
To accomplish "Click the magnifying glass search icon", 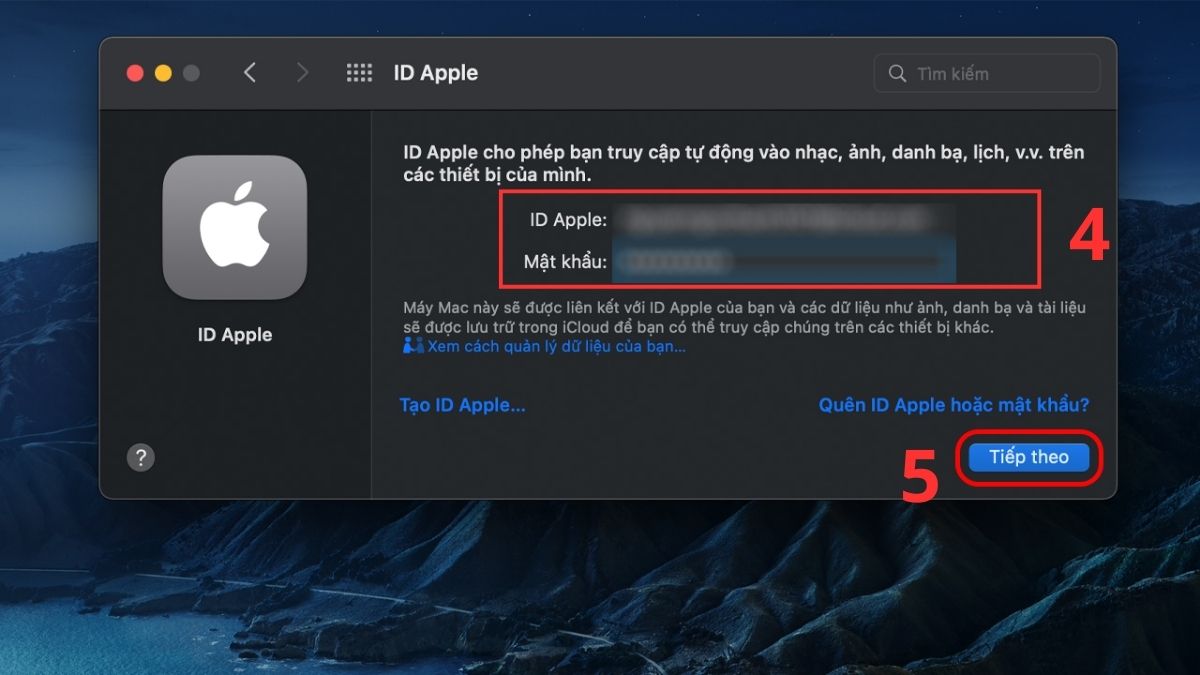I will pos(898,72).
